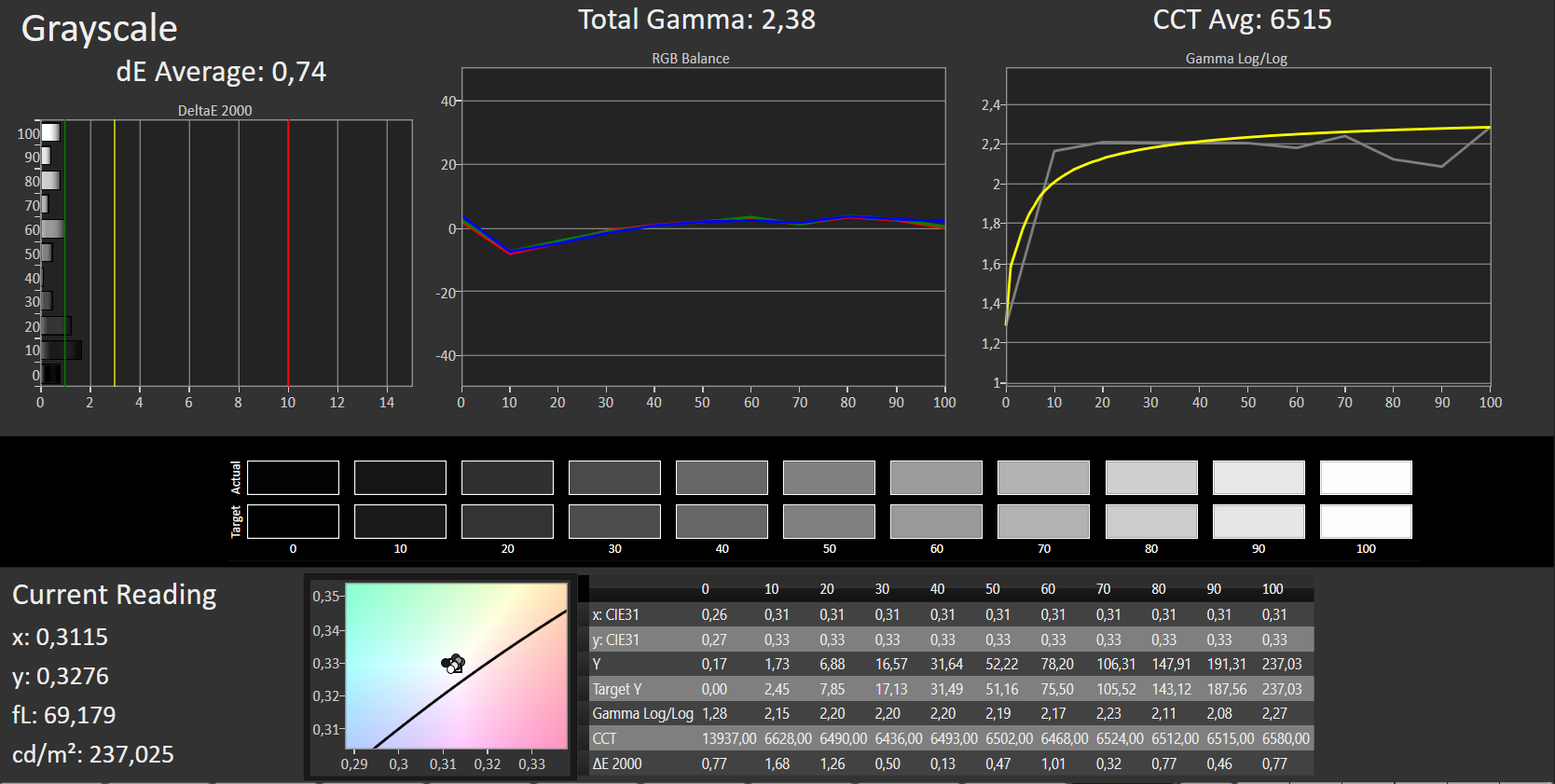Pick the Actual swatch for level 50
This screenshot has height=784, width=1555.
[x=829, y=477]
